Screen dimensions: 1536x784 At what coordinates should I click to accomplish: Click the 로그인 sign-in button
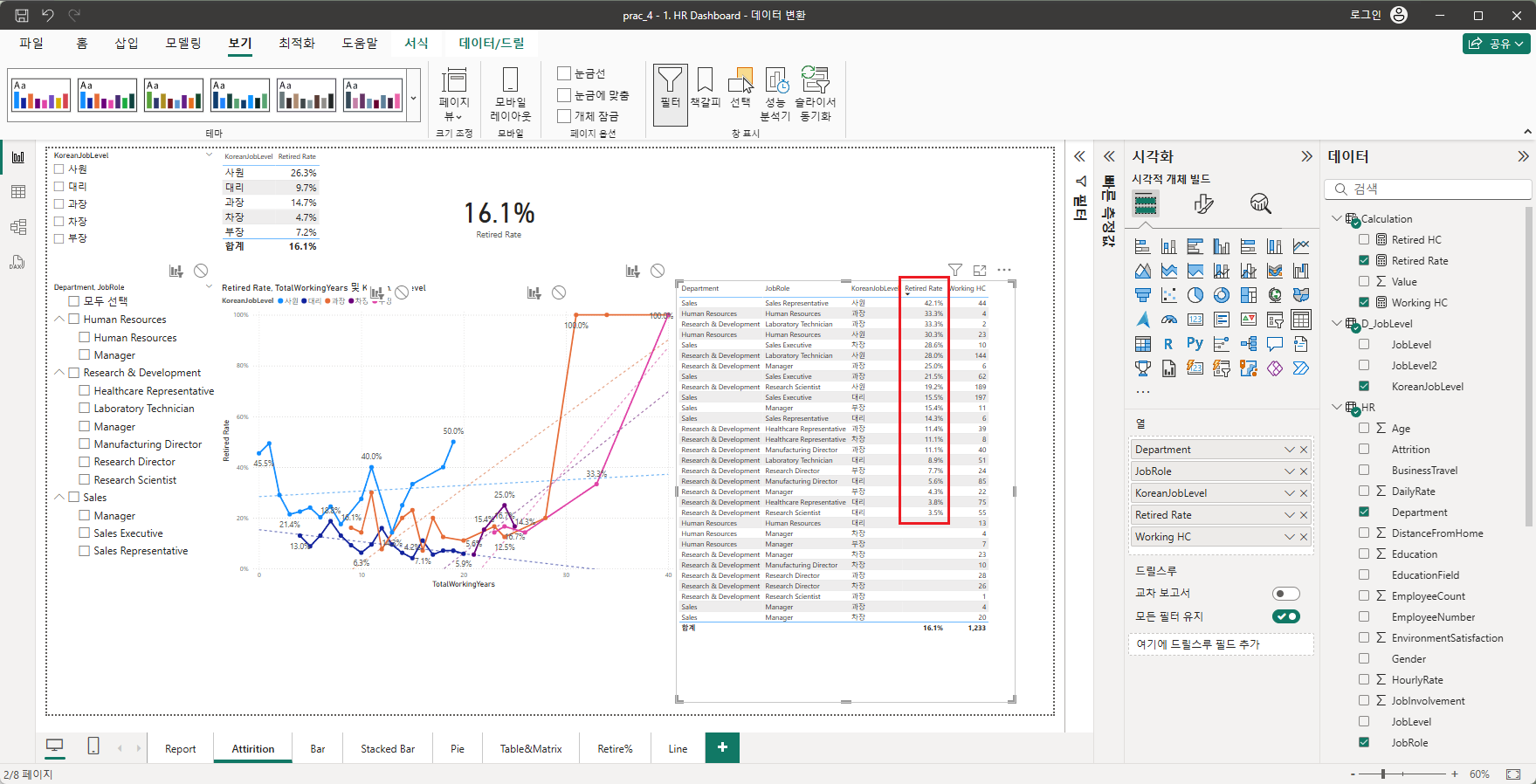(1380, 15)
